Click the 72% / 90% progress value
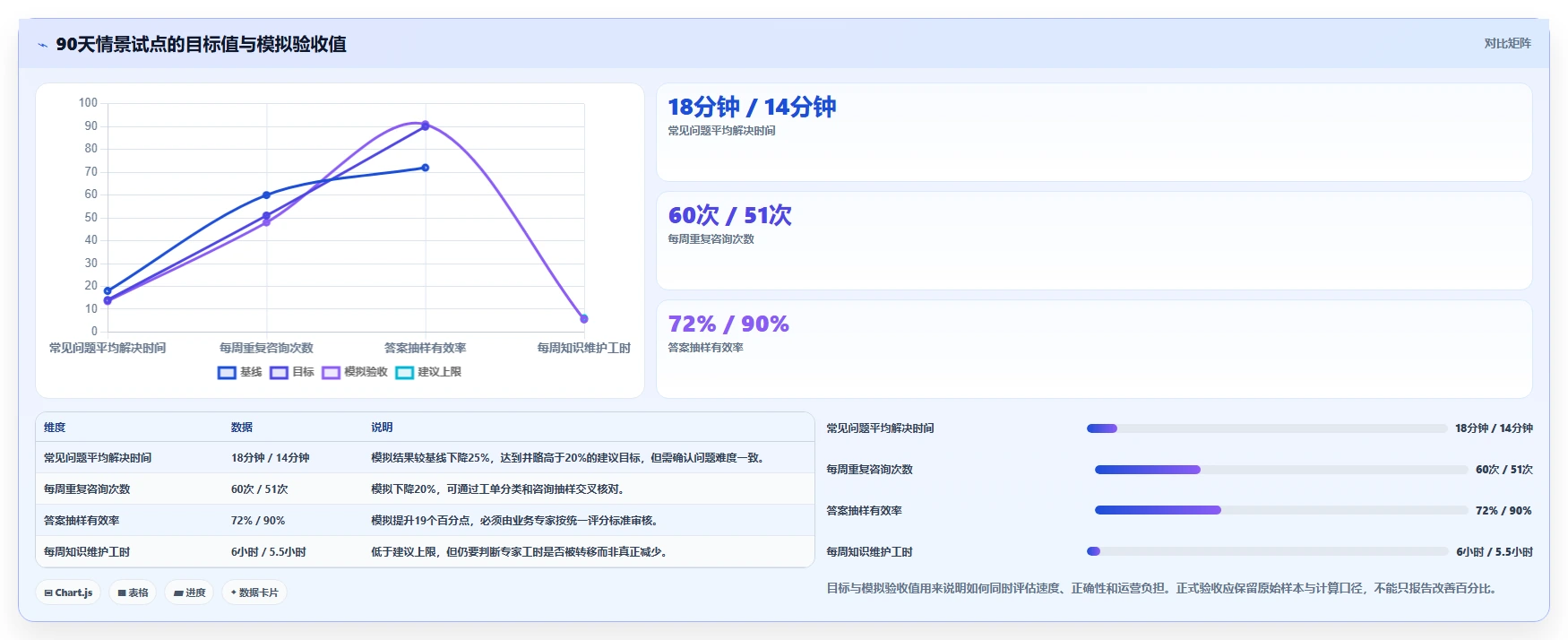Screen dimensions: 1568x640 tap(1503, 511)
